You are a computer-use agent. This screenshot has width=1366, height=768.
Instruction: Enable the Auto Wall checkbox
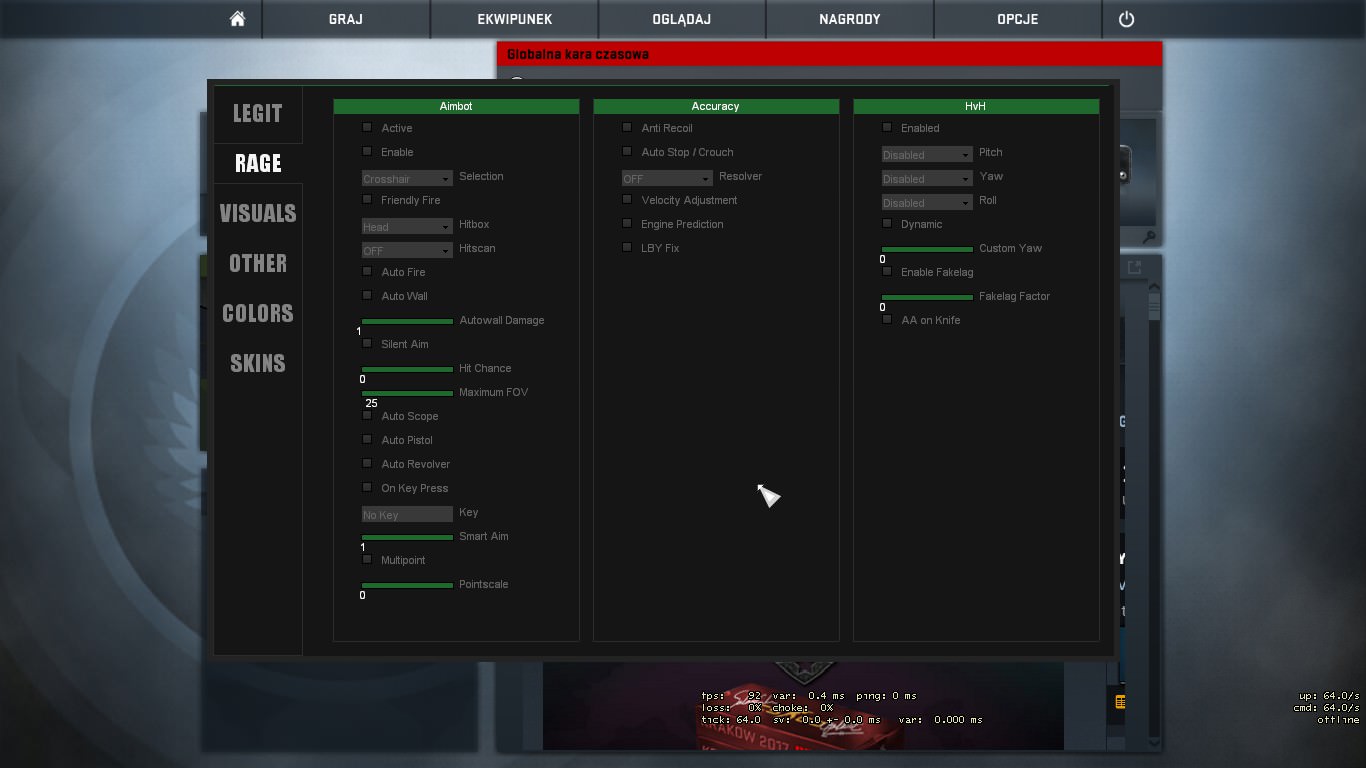coord(367,295)
